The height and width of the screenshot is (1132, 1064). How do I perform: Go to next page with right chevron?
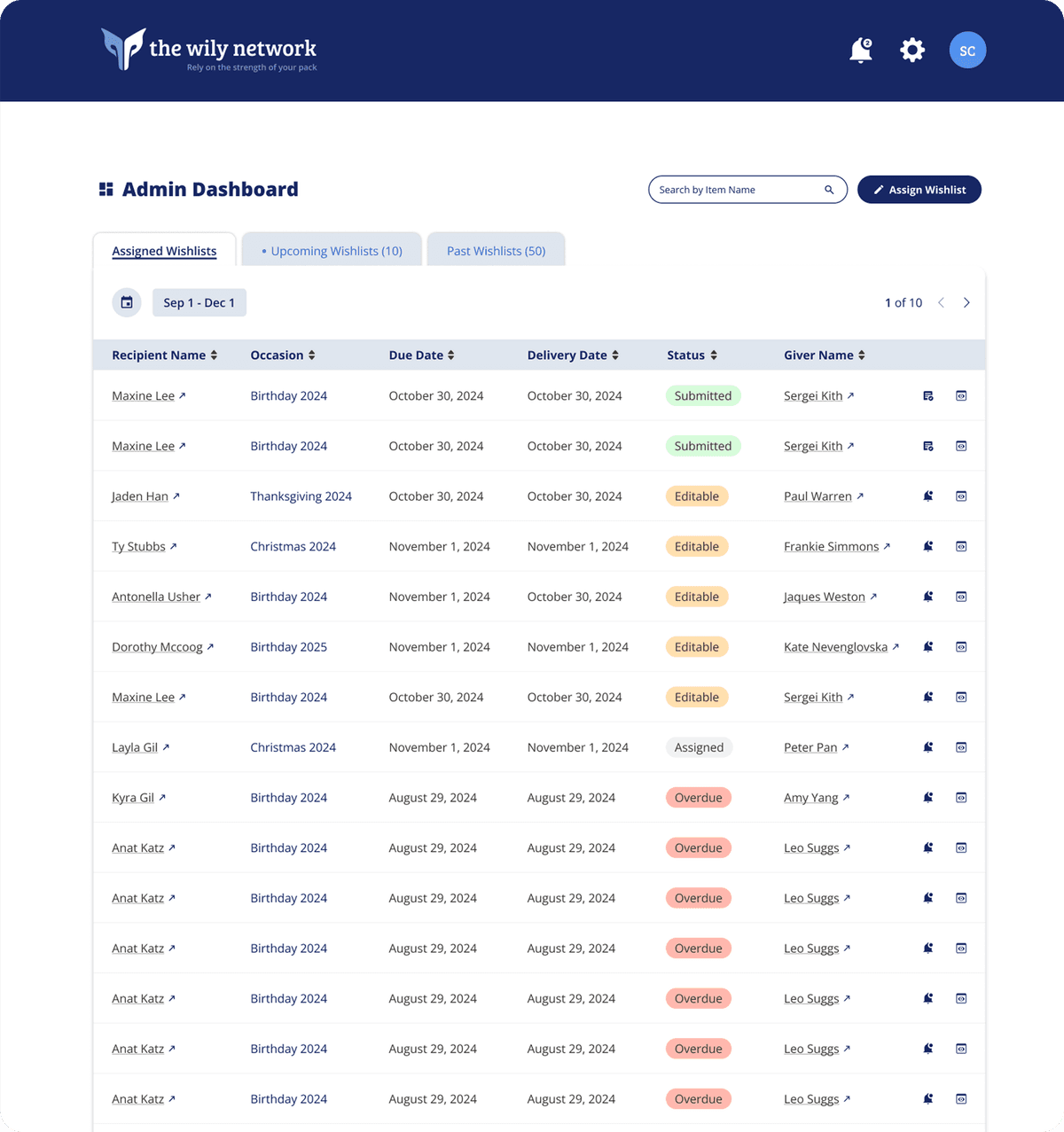tap(966, 303)
